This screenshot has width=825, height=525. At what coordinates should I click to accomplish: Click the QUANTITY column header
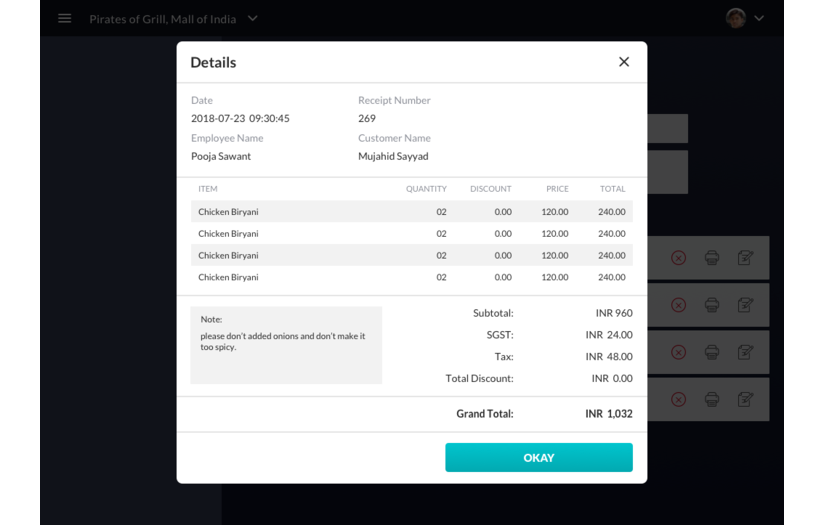[x=426, y=189]
